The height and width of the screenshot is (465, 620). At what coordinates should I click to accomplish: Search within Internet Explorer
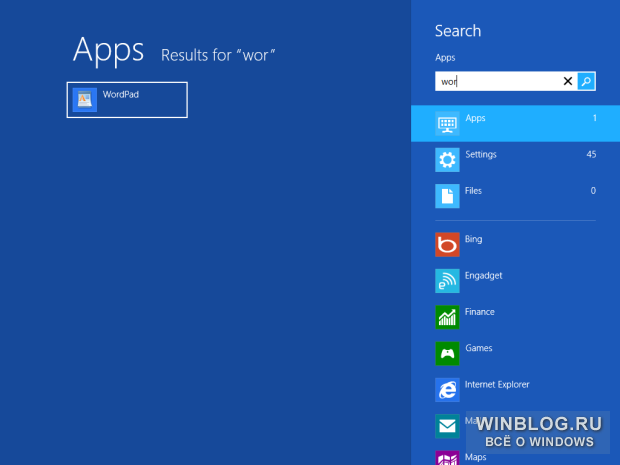click(497, 385)
